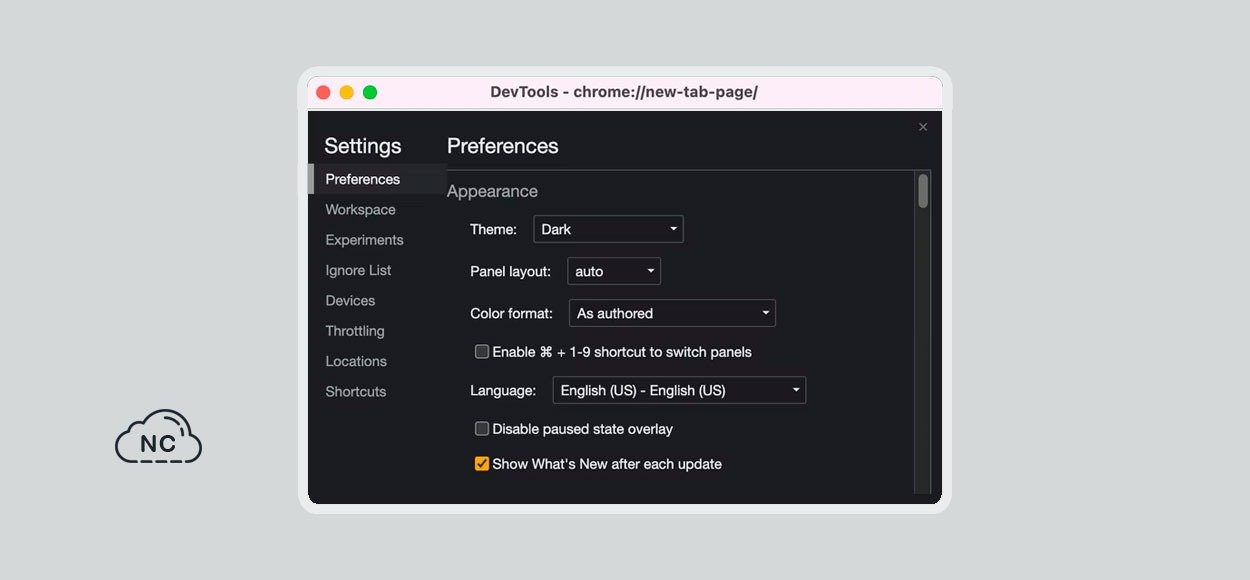Click the Language: label
The image size is (1250, 580).
(x=503, y=390)
